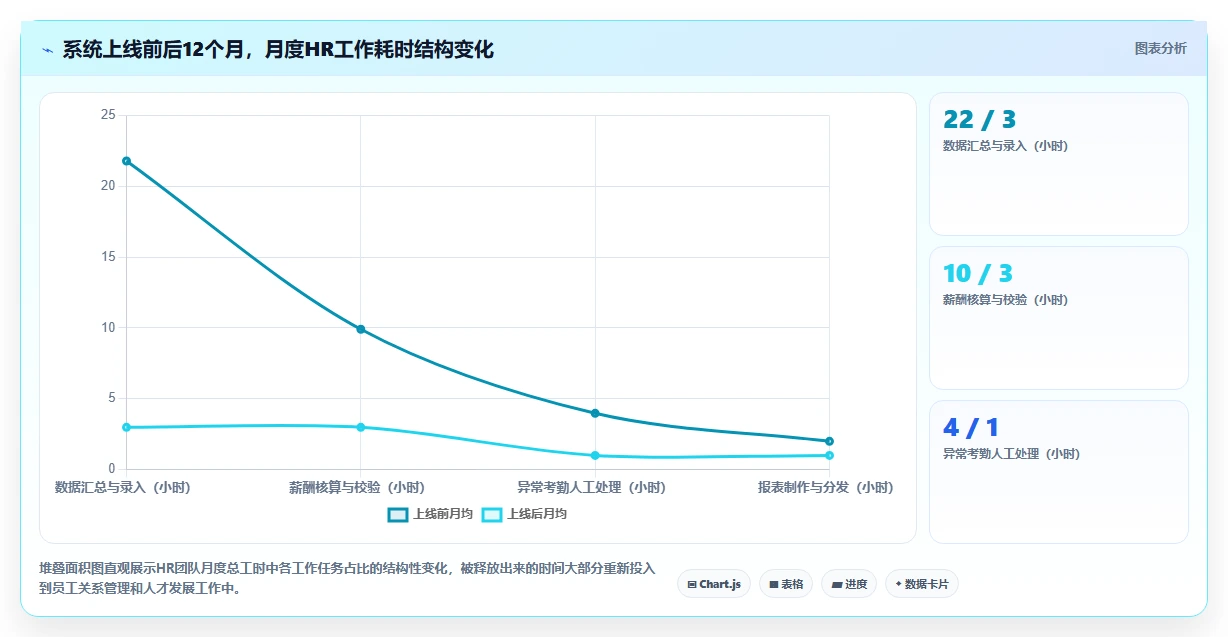Click the 4 / 1 value card
This screenshot has height=637, width=1228.
click(1059, 472)
